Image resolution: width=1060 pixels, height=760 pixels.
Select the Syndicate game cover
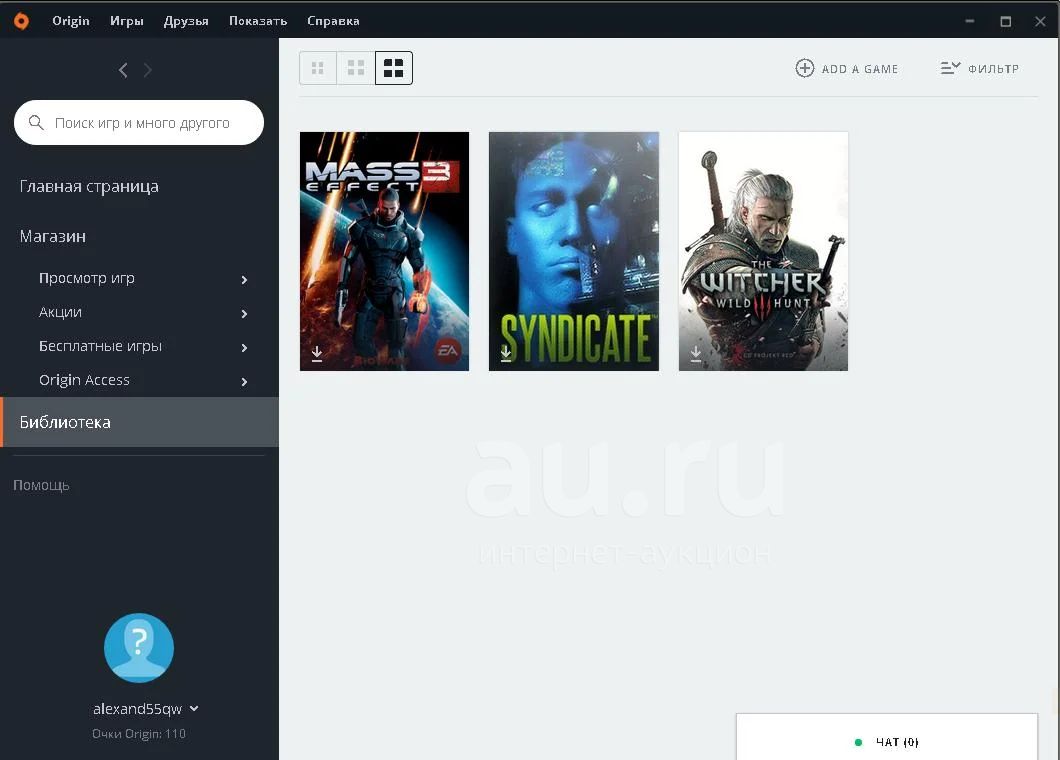tap(574, 251)
